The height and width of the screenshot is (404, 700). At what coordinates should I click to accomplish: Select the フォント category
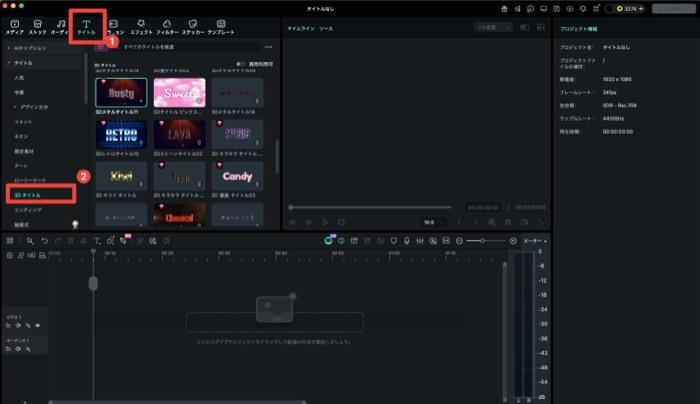[23, 122]
